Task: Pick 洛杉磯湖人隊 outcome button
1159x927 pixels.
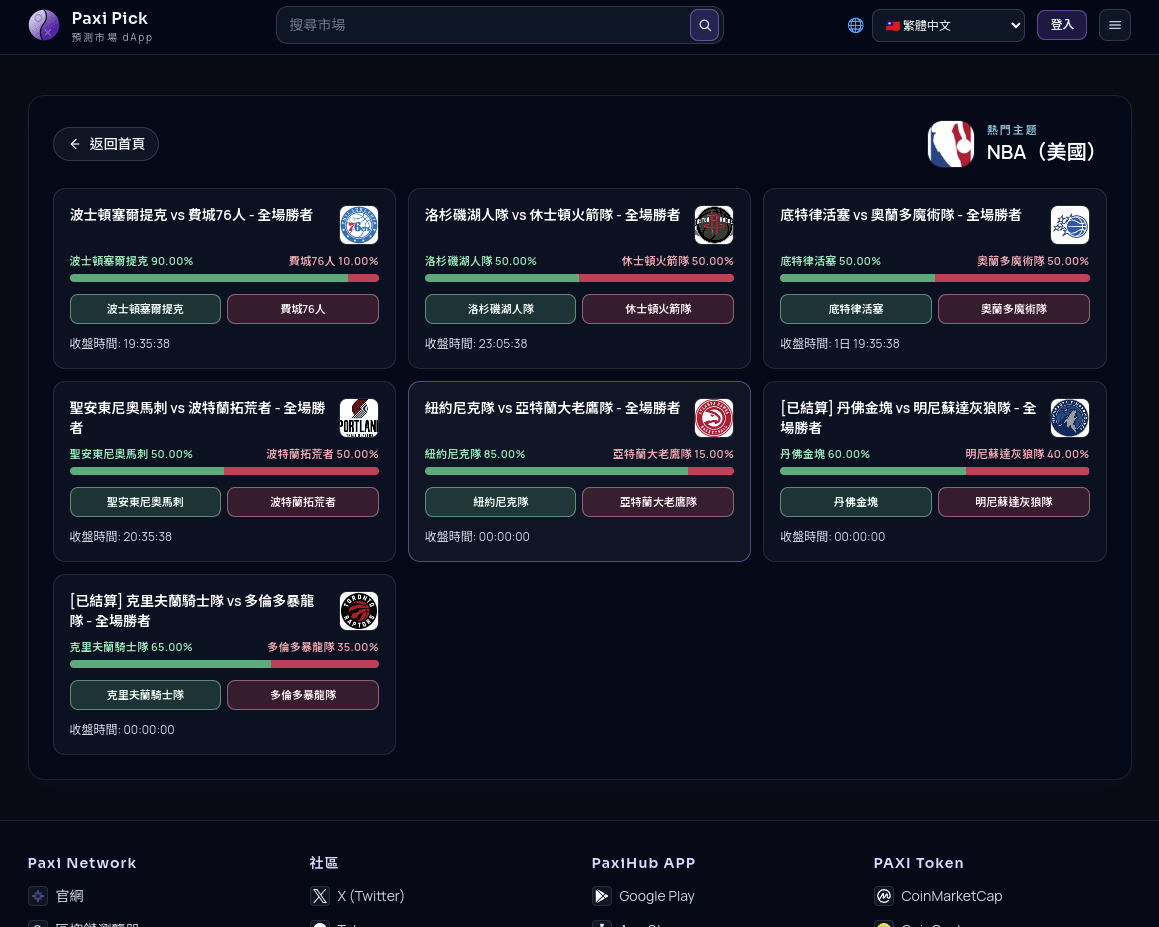Action: pyautogui.click(x=500, y=309)
